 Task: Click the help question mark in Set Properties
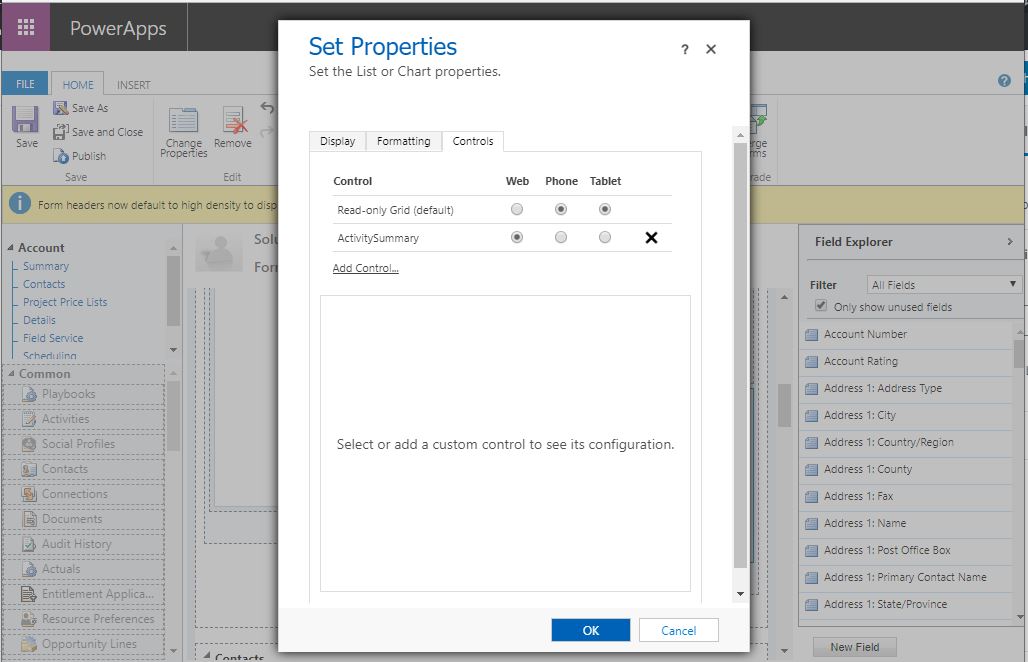point(684,48)
